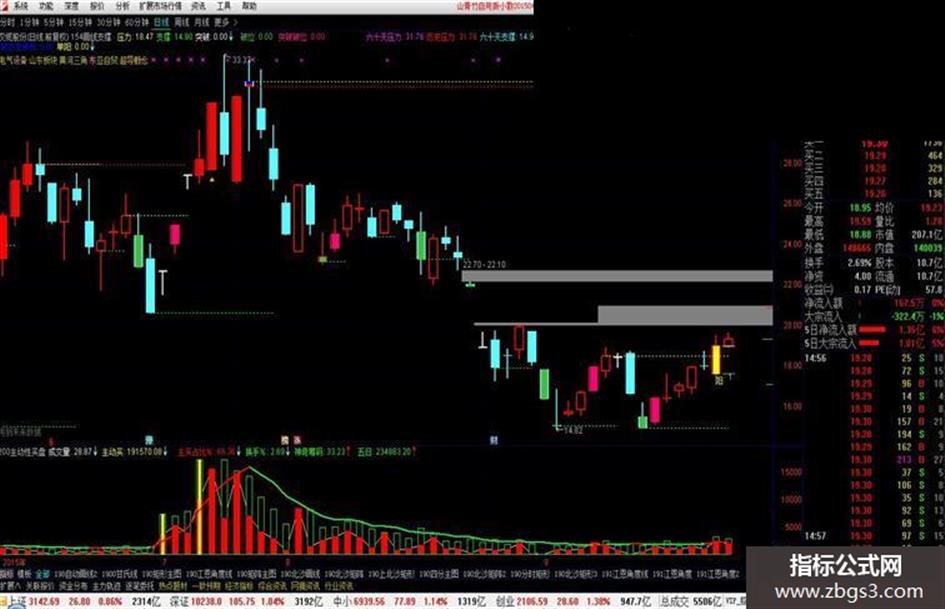
Task: Select the 日线 daily chart tab
Action: pyautogui.click(x=162, y=22)
